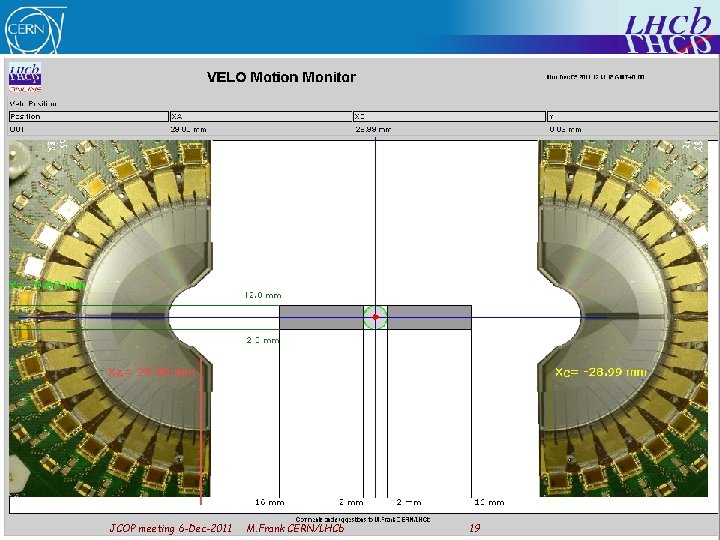Click the red "XA=" label on left detector
The image size is (720, 540).
point(152,372)
